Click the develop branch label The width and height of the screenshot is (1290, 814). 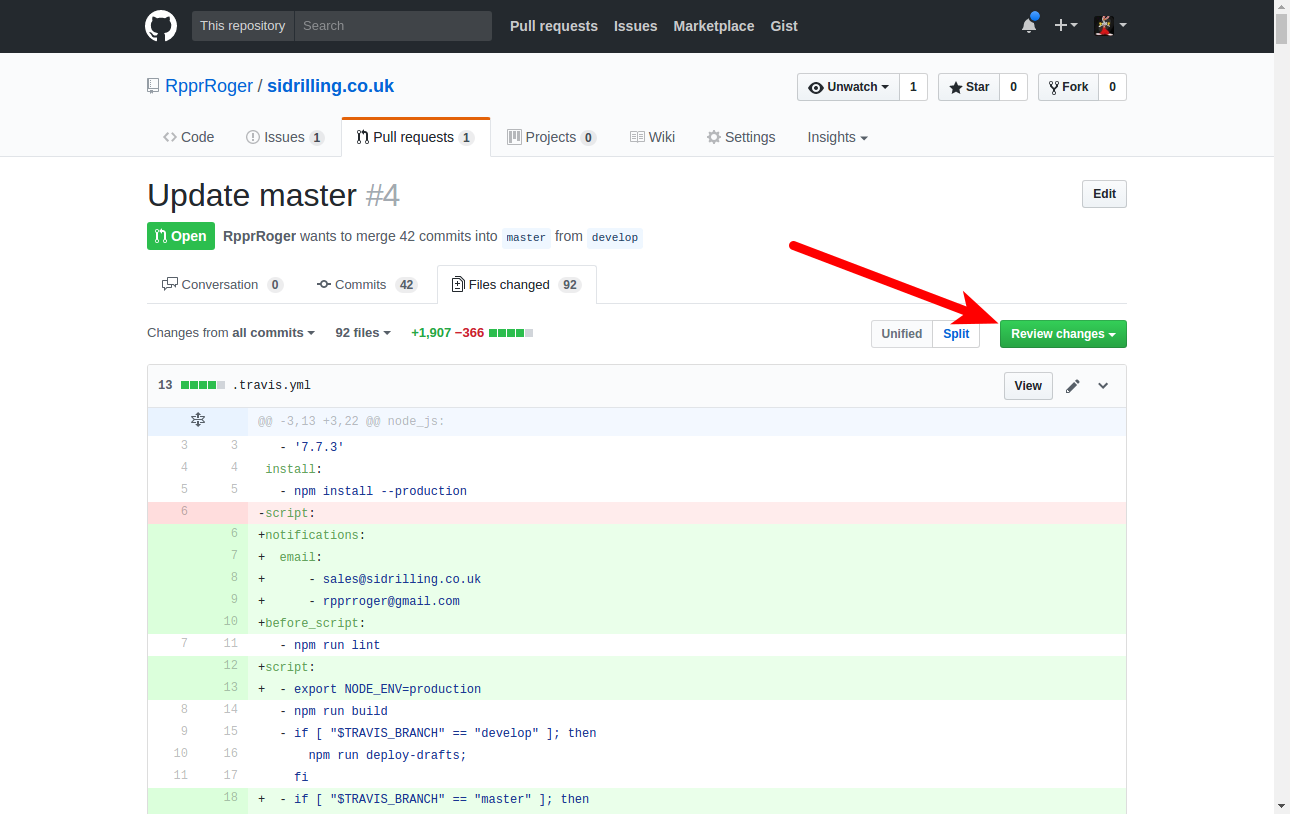pos(614,237)
